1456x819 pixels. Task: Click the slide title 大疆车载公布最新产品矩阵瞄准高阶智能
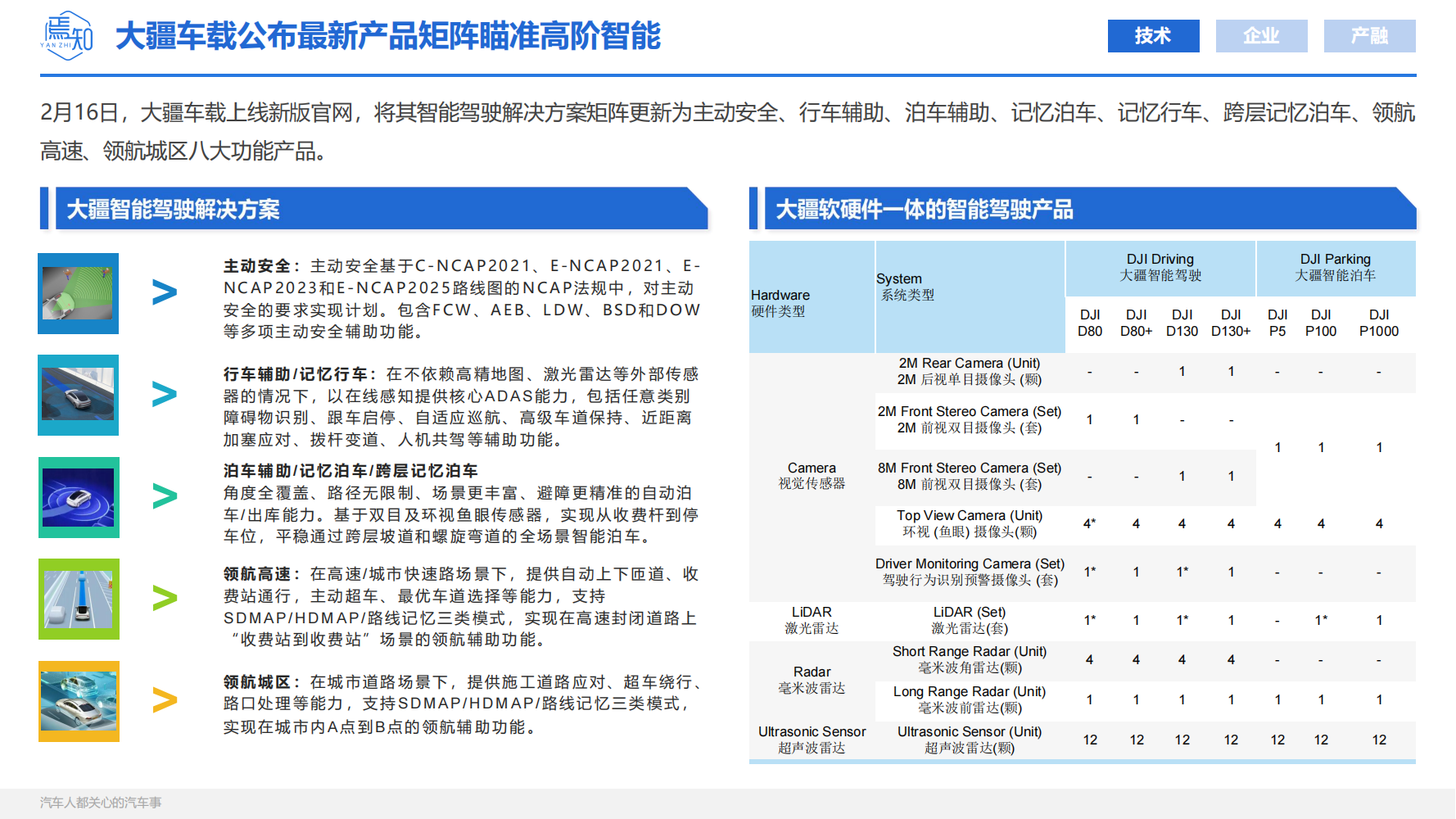[388, 36]
